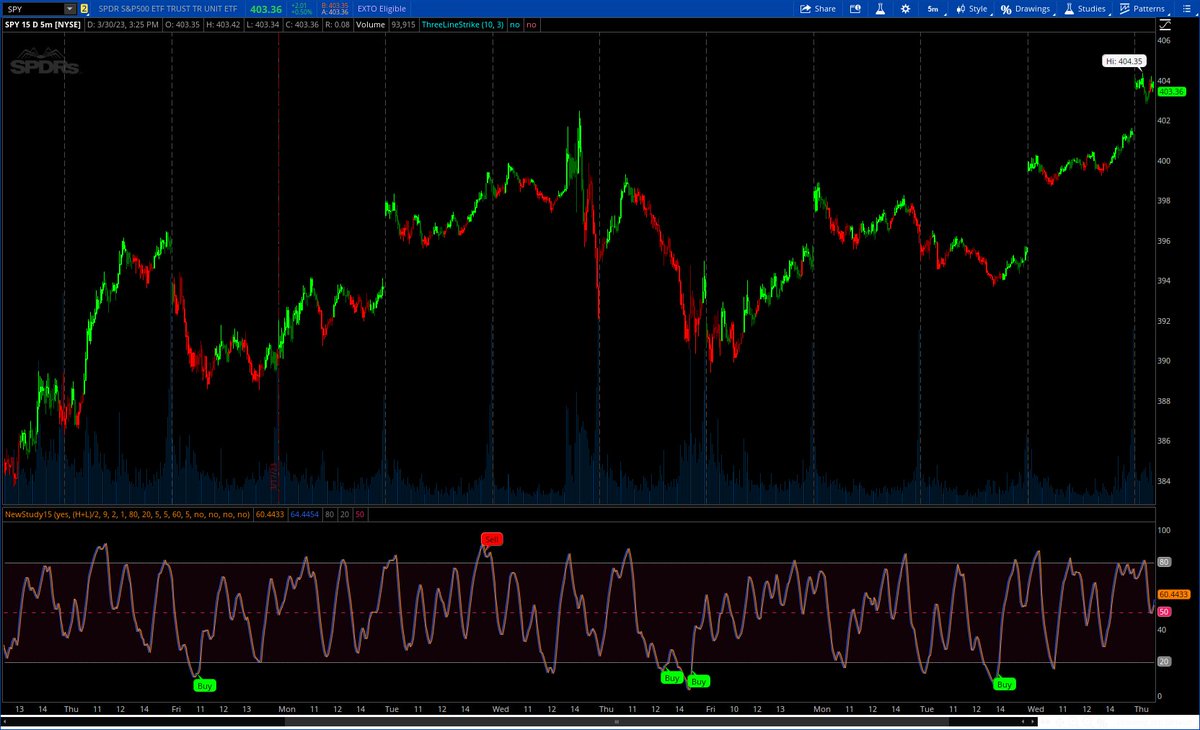Viewport: 1200px width, 730px height.
Task: Open the corporate actions calendar icon
Action: [x=855, y=8]
